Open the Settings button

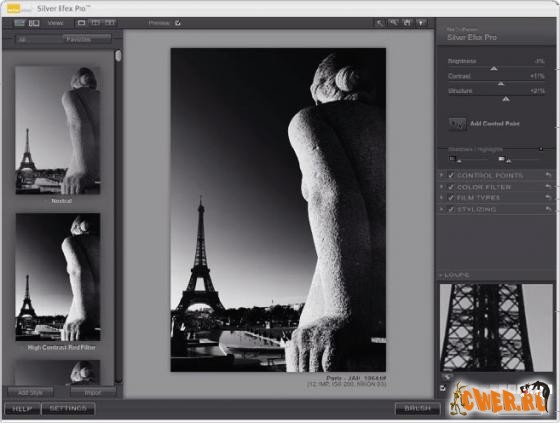[68, 408]
